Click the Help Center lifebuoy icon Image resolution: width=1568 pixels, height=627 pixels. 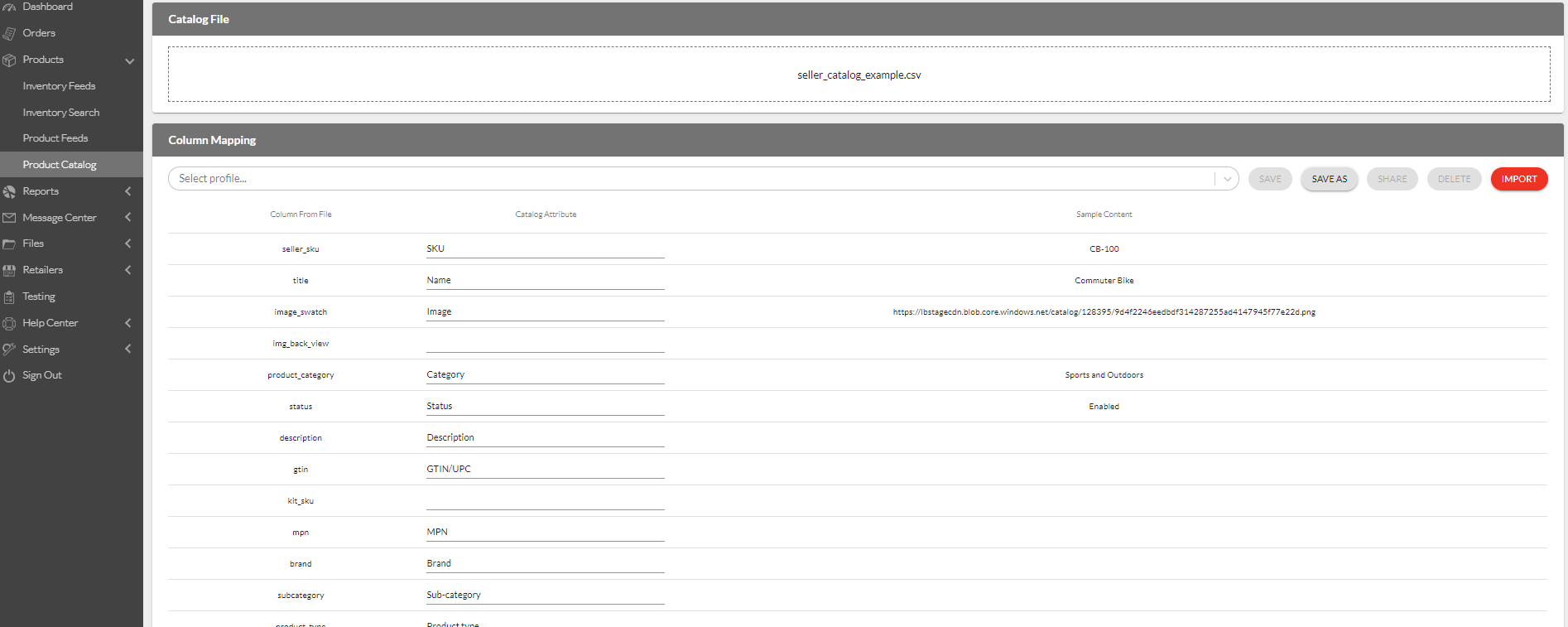click(x=9, y=324)
